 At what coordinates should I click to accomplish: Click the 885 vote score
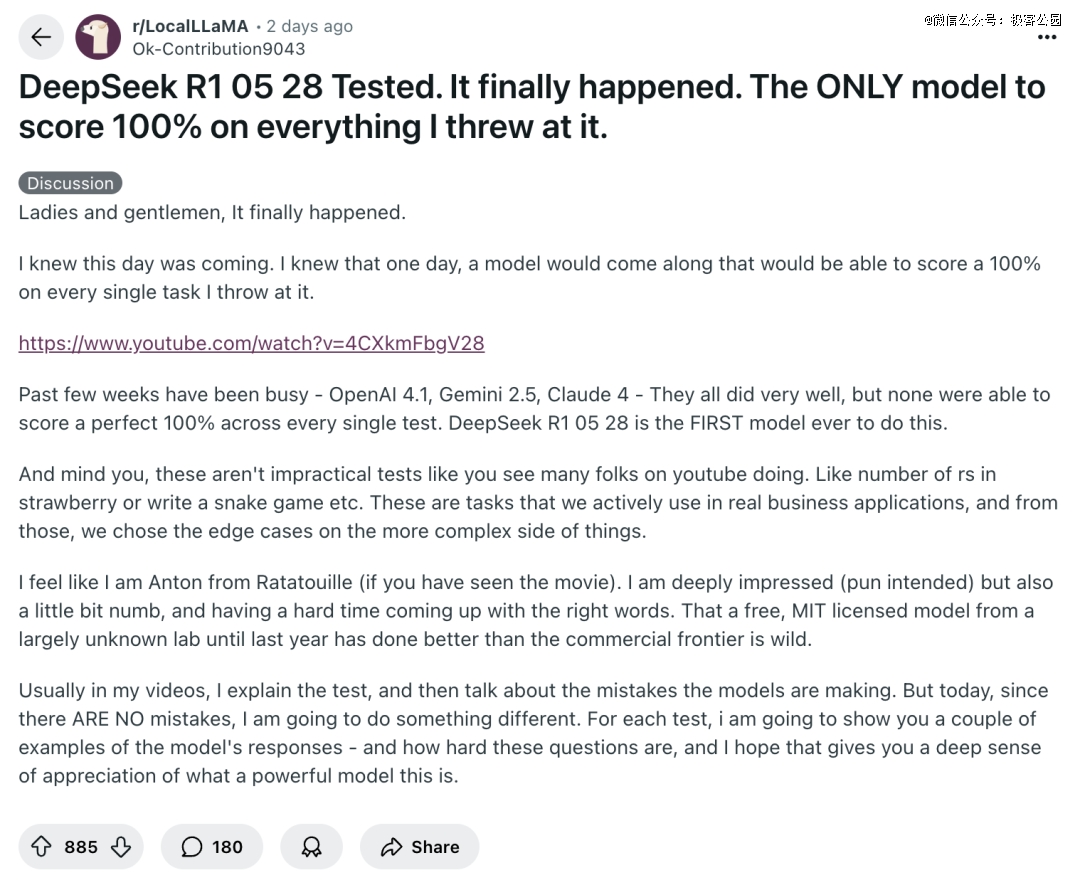click(x=81, y=846)
